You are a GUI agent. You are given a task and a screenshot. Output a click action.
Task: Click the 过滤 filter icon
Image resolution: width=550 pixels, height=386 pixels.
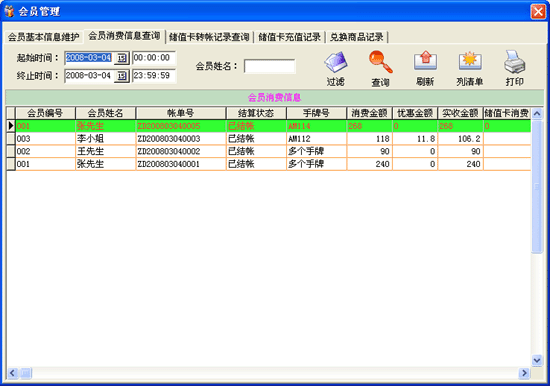point(336,62)
